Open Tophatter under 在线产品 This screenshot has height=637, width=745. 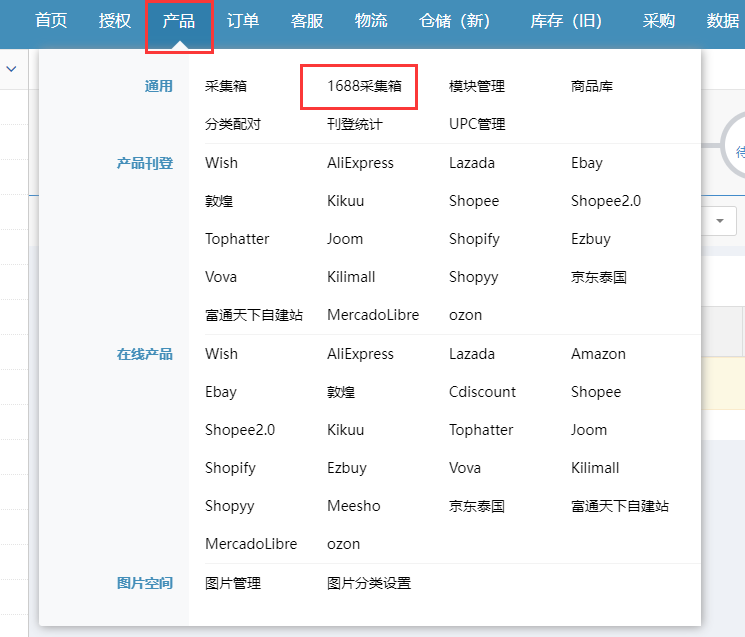coord(481,430)
